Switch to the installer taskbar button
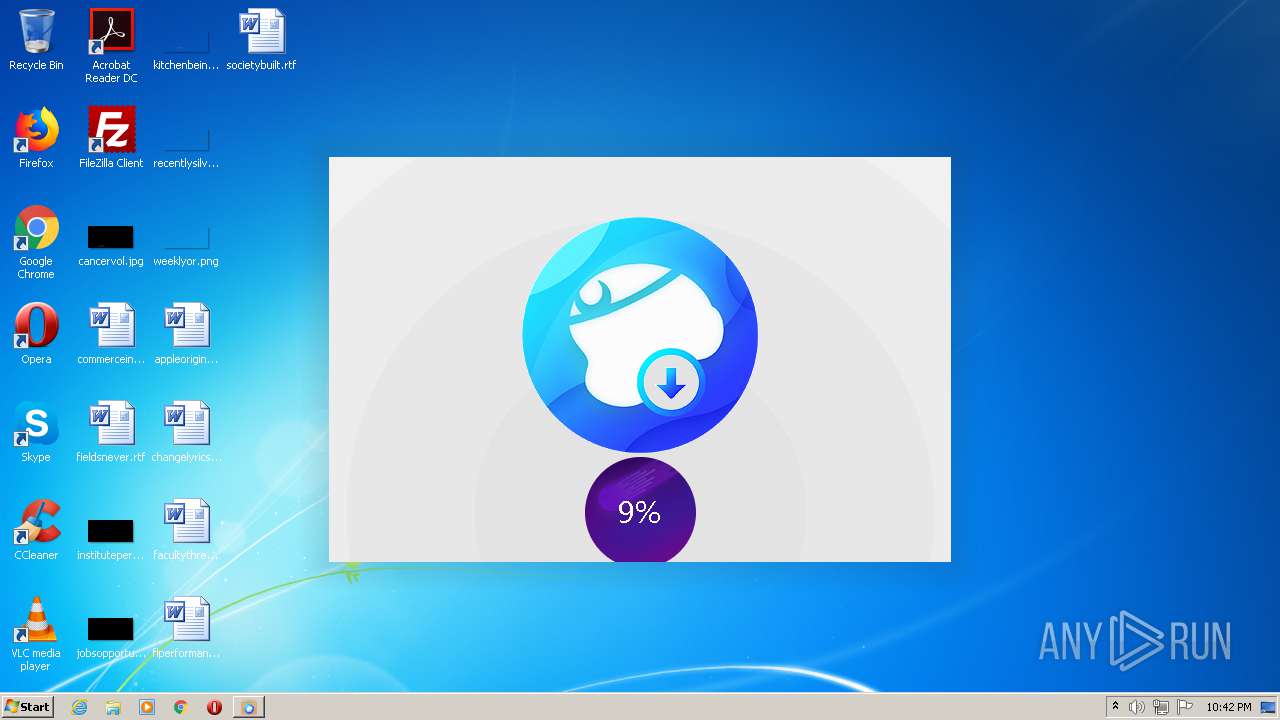The image size is (1280, 720). 248,707
